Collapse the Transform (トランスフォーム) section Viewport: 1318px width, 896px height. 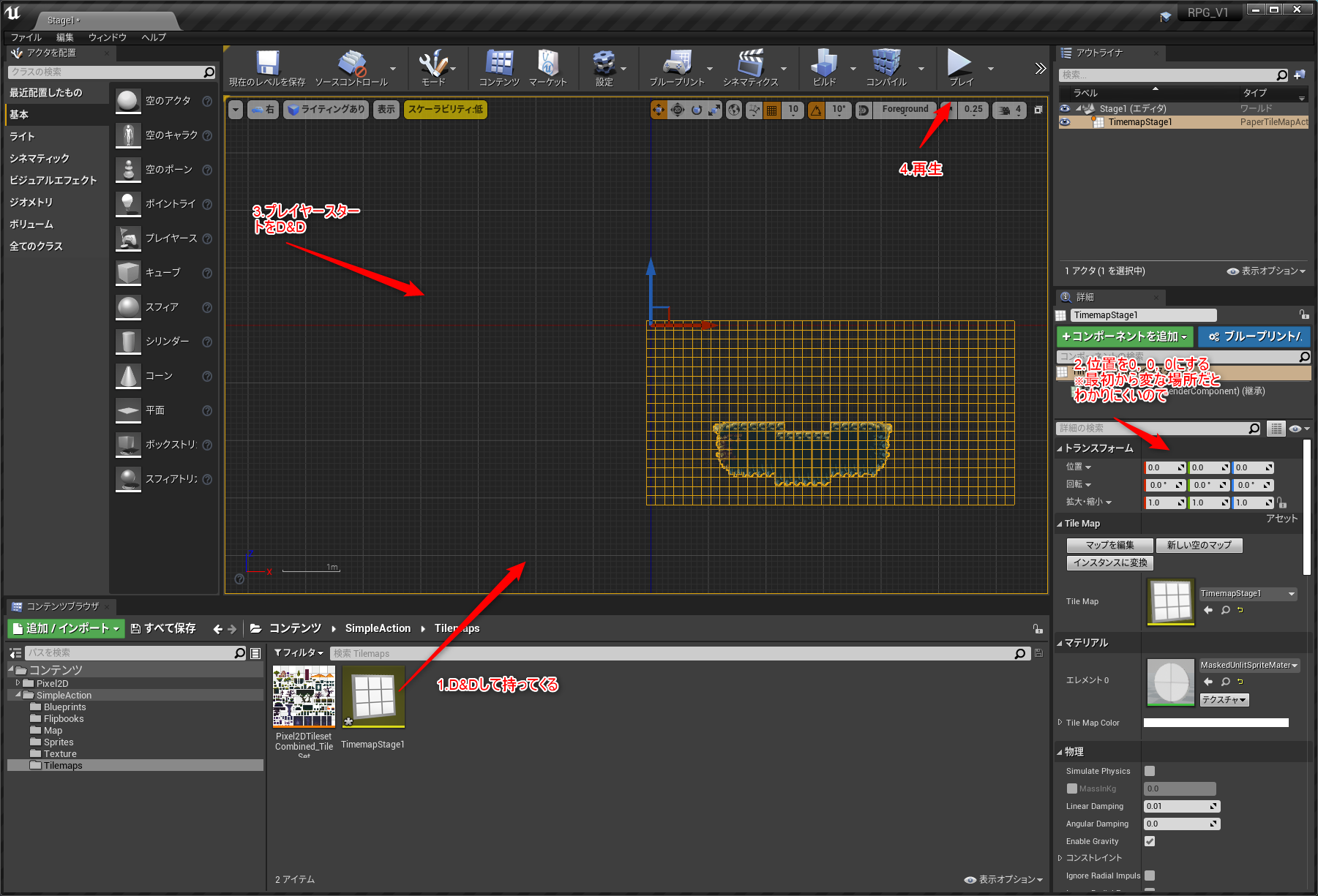pos(1060,448)
